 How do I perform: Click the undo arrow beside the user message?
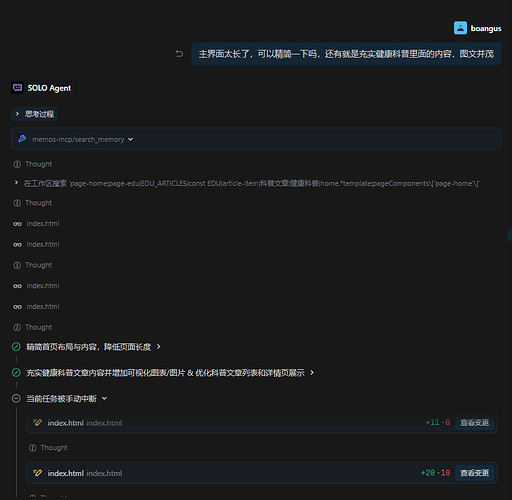pos(179,54)
